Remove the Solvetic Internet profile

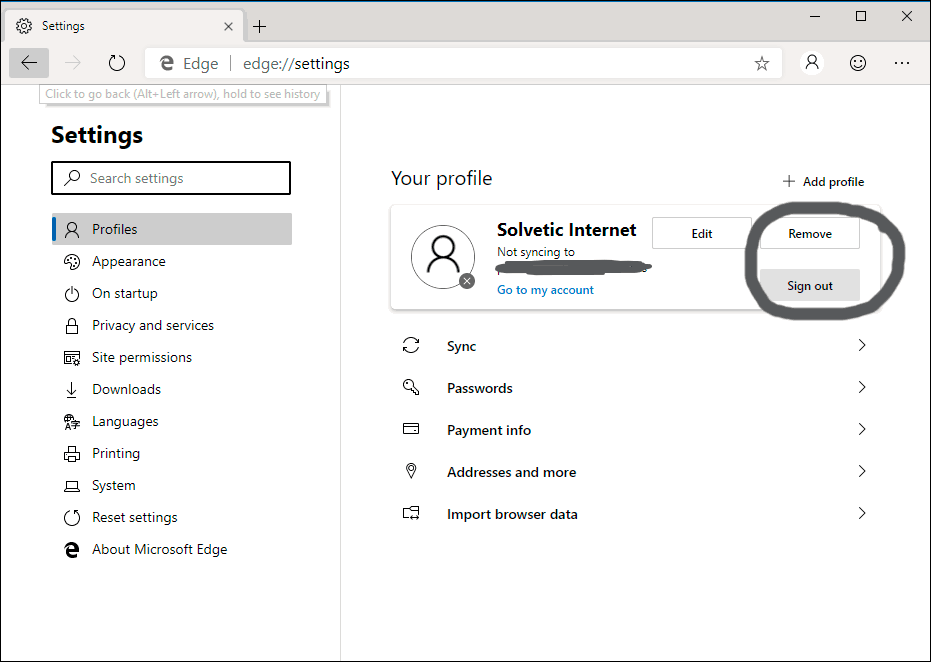coord(809,233)
